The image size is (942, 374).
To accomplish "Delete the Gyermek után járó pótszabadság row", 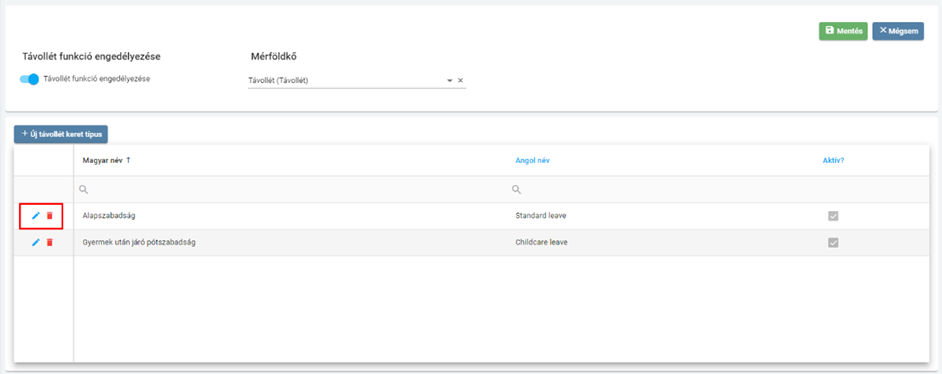I will pos(50,243).
